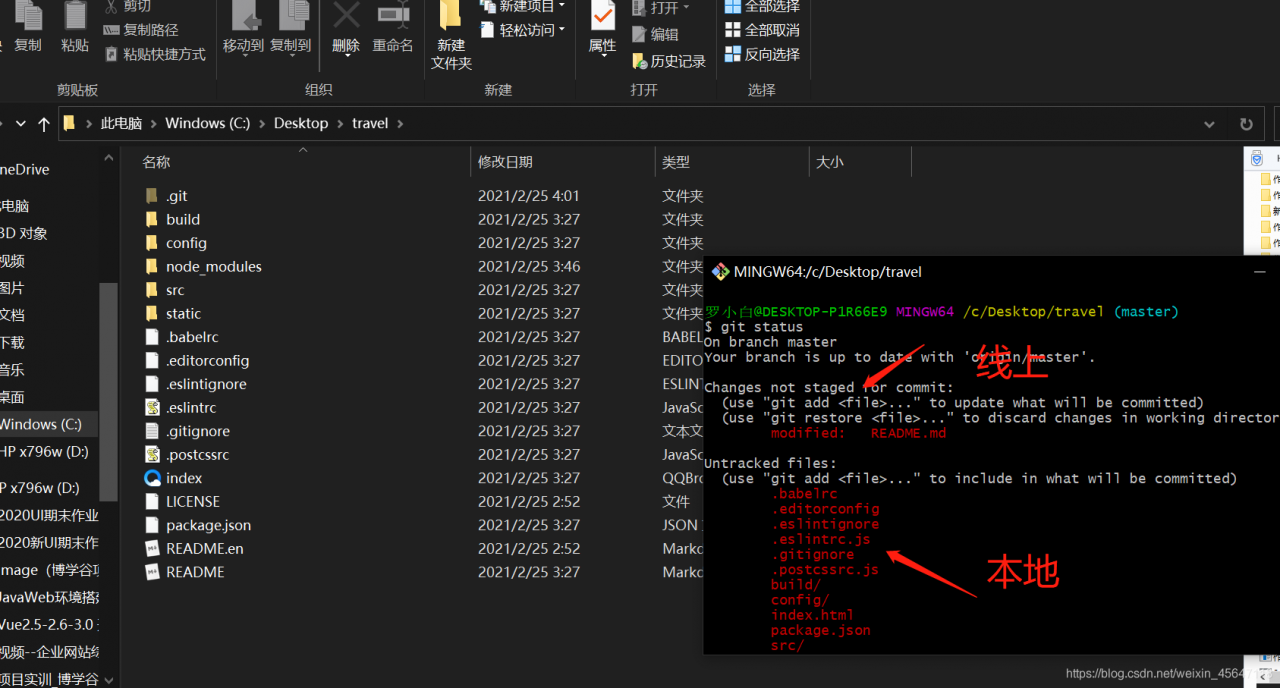This screenshot has width=1280, height=688.
Task: Click the 粘贴 (Paste) ribbon icon
Action: click(75, 16)
